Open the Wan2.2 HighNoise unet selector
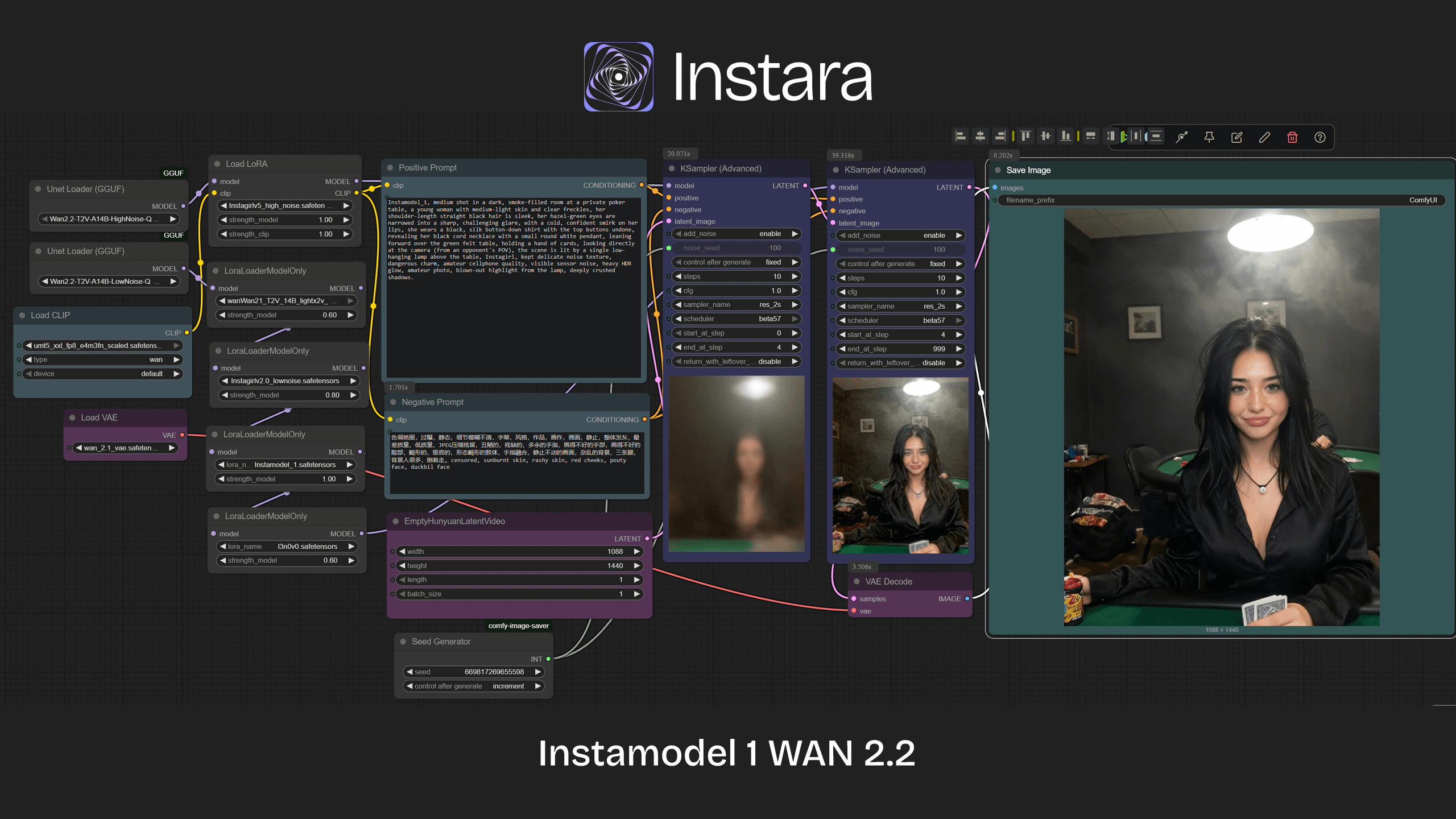The height and width of the screenshot is (819, 1456). [109, 219]
